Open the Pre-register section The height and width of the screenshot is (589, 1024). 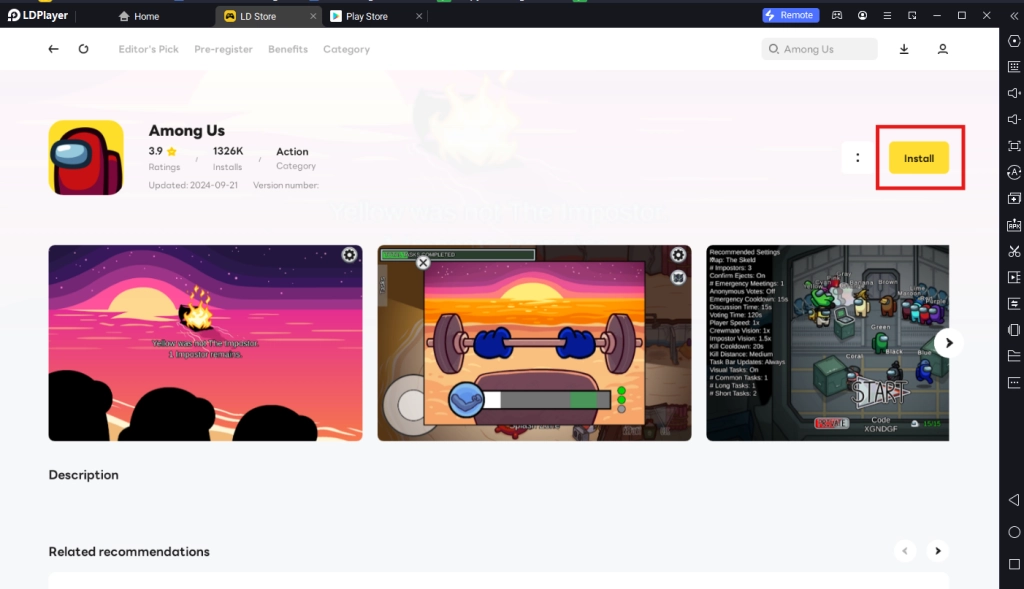(223, 49)
